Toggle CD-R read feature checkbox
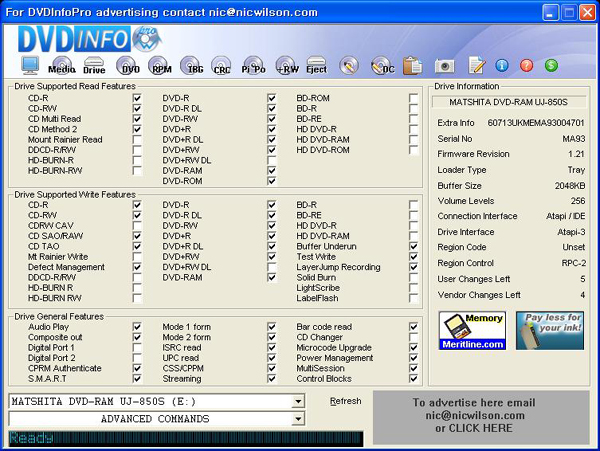The width and height of the screenshot is (600, 451). tap(137, 98)
